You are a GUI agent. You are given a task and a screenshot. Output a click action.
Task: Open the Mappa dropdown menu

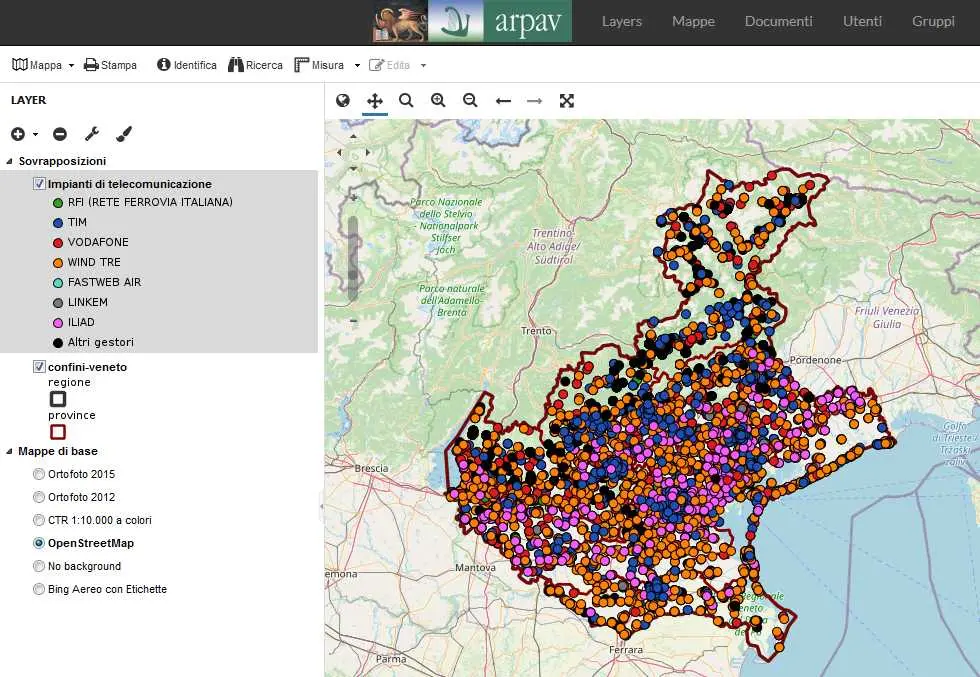pos(43,65)
